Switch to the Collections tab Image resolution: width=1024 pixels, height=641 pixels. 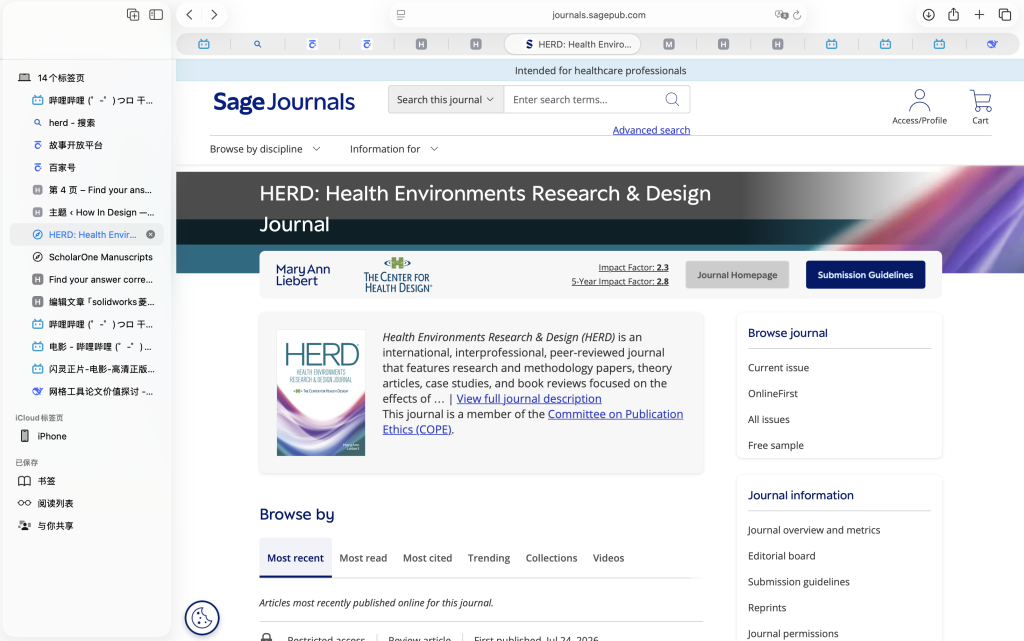coord(551,558)
